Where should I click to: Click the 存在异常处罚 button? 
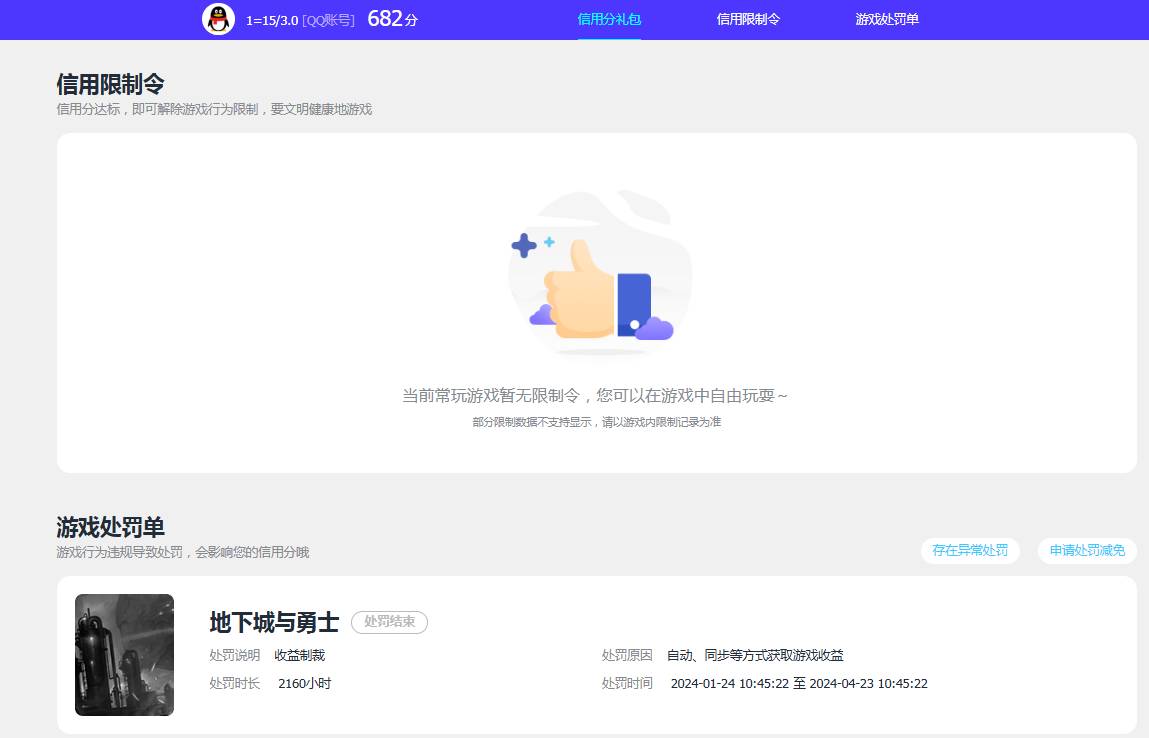click(x=970, y=550)
